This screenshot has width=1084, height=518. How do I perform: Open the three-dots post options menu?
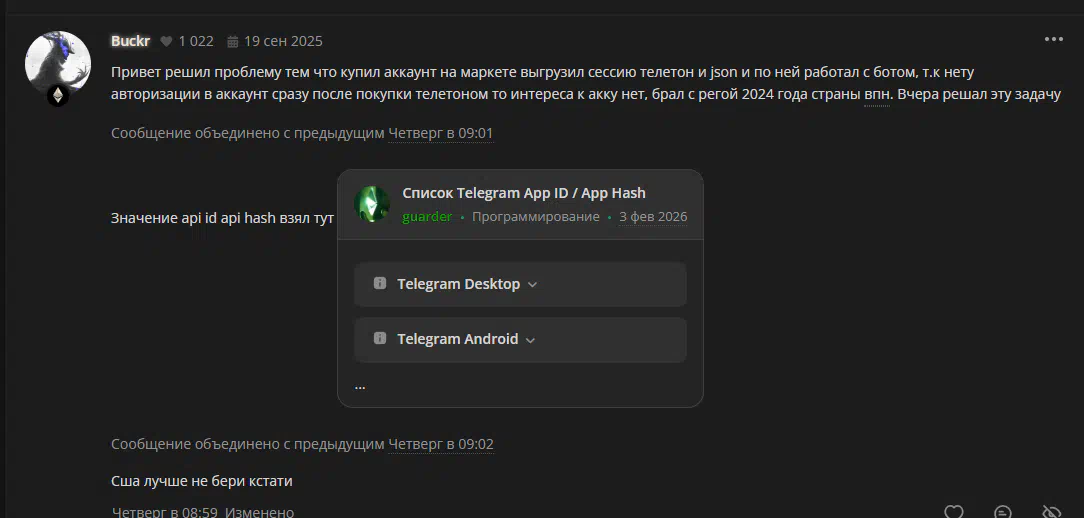(x=1053, y=40)
